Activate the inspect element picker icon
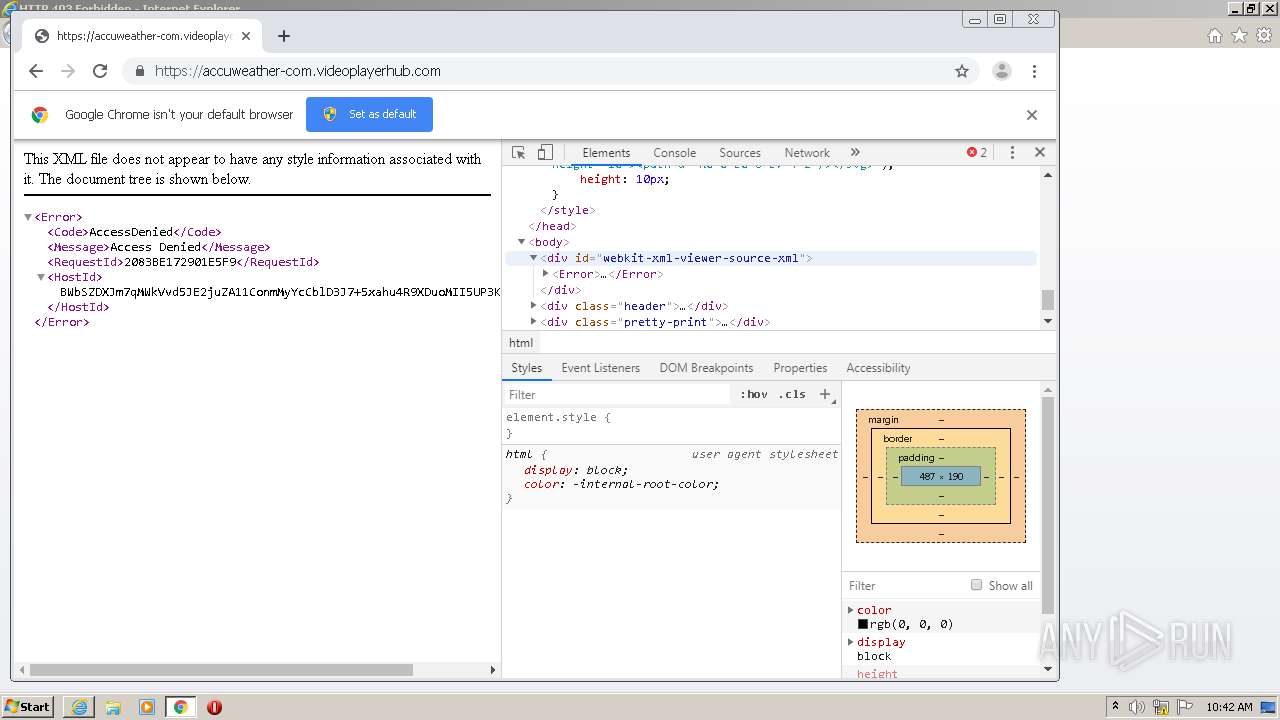Viewport: 1280px width, 720px height. tap(519, 153)
